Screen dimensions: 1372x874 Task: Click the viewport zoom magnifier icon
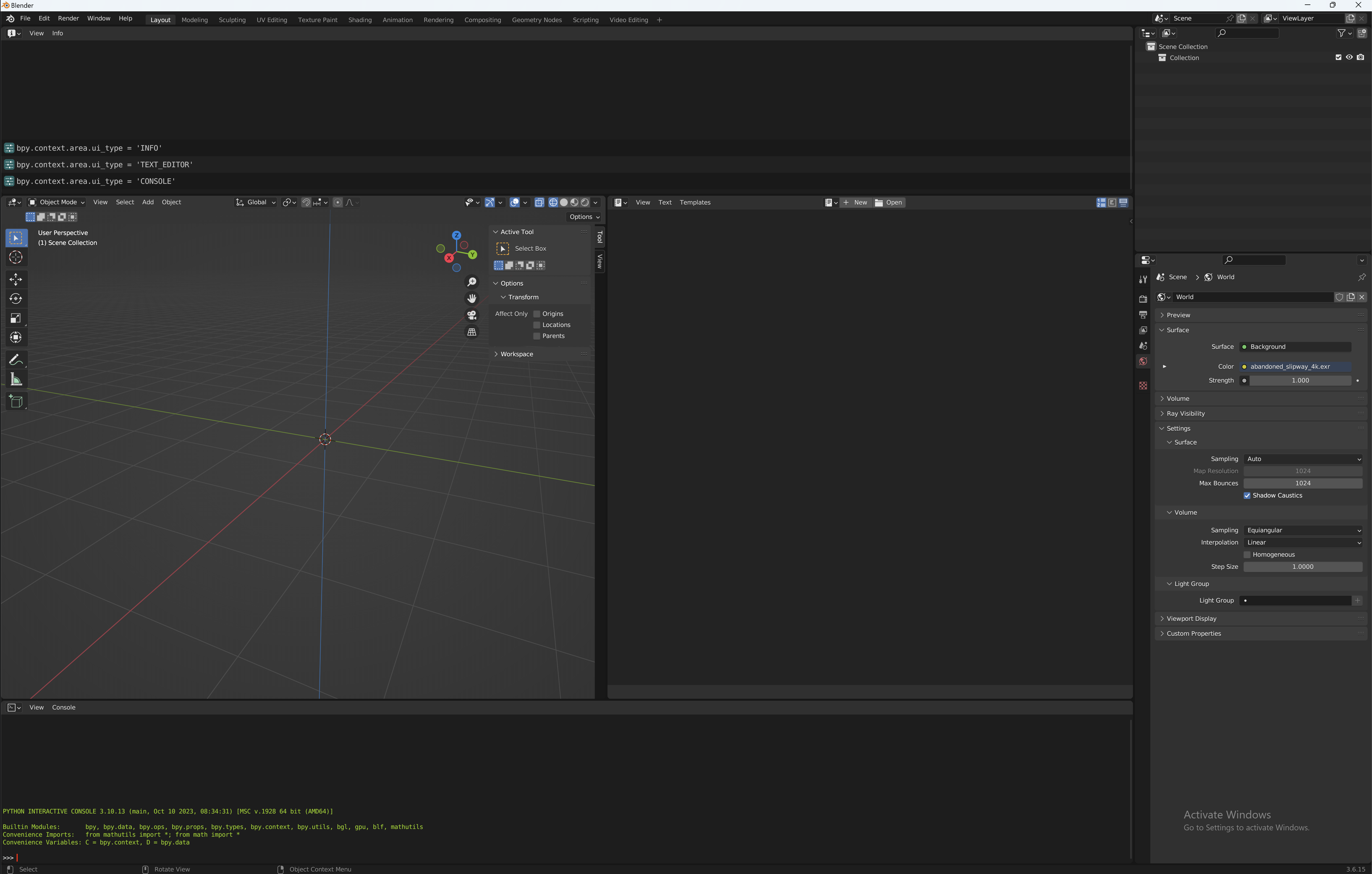[472, 282]
